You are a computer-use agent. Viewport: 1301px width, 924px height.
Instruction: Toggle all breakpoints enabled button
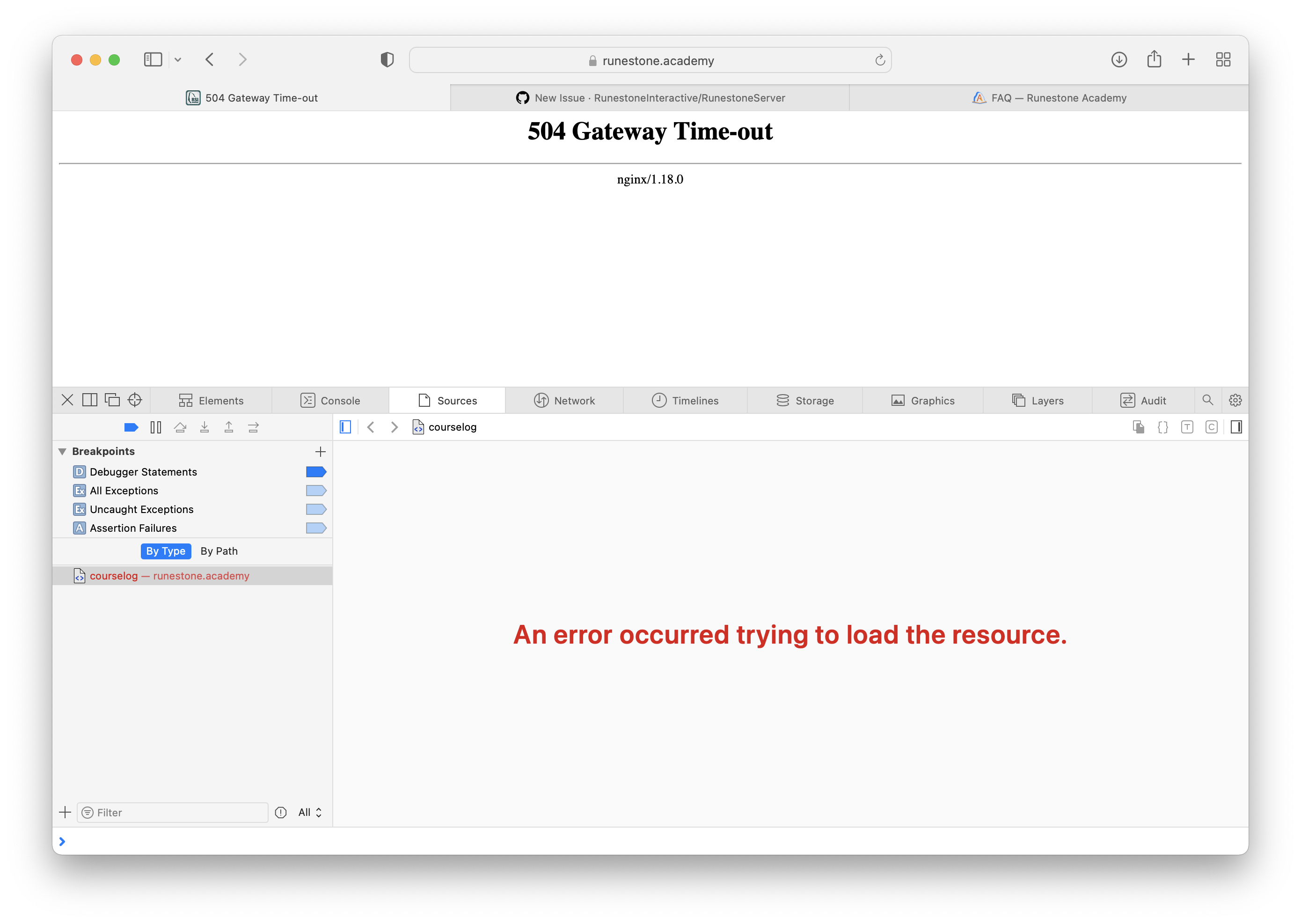pos(132,427)
